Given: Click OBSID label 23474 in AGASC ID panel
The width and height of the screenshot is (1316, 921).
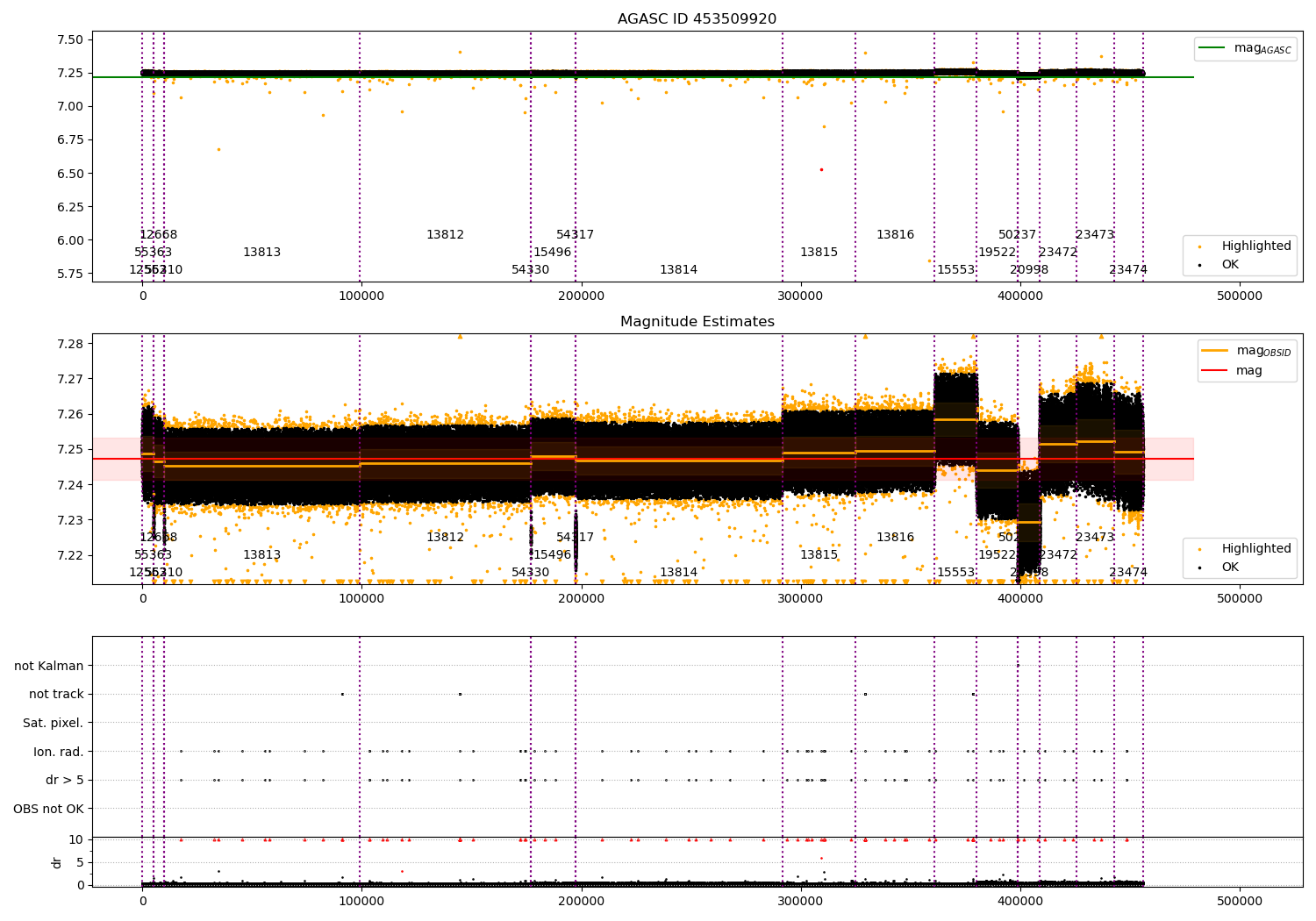Looking at the screenshot, I should [x=1127, y=270].
